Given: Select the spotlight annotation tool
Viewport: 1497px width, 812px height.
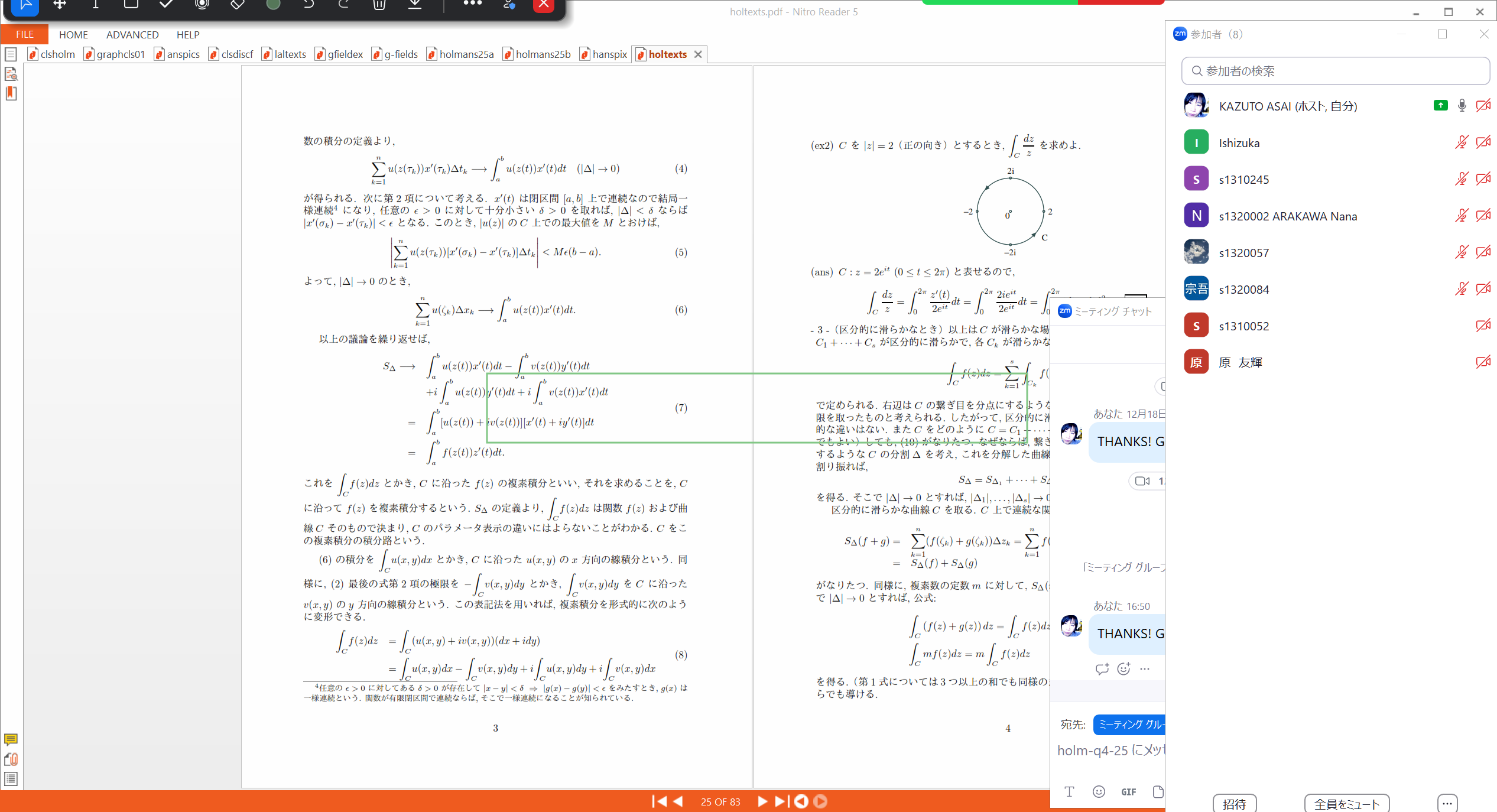Looking at the screenshot, I should [202, 5].
